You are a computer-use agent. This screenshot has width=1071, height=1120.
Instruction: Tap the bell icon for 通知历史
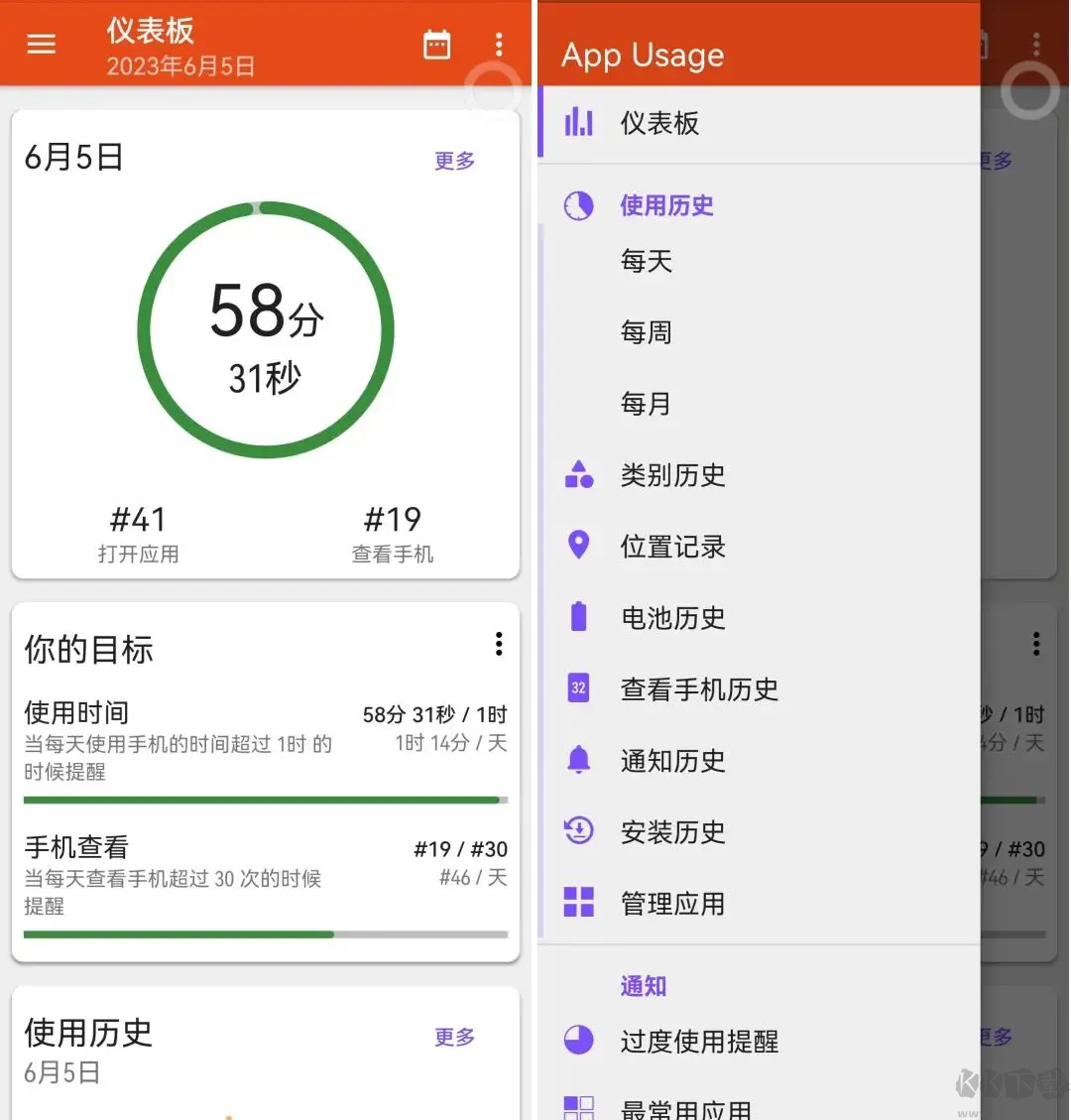[x=579, y=761]
